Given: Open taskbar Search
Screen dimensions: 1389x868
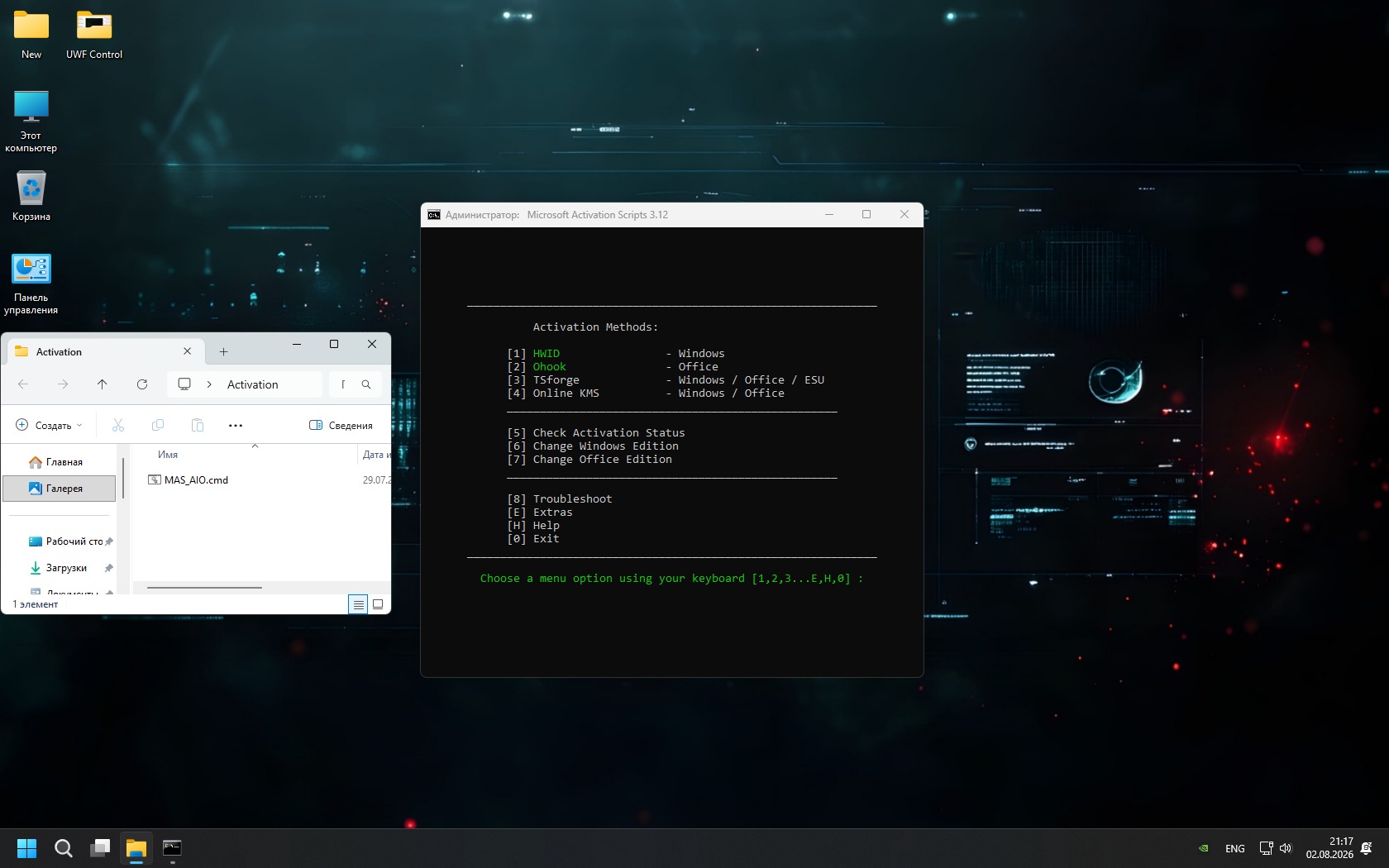Looking at the screenshot, I should pos(64,848).
